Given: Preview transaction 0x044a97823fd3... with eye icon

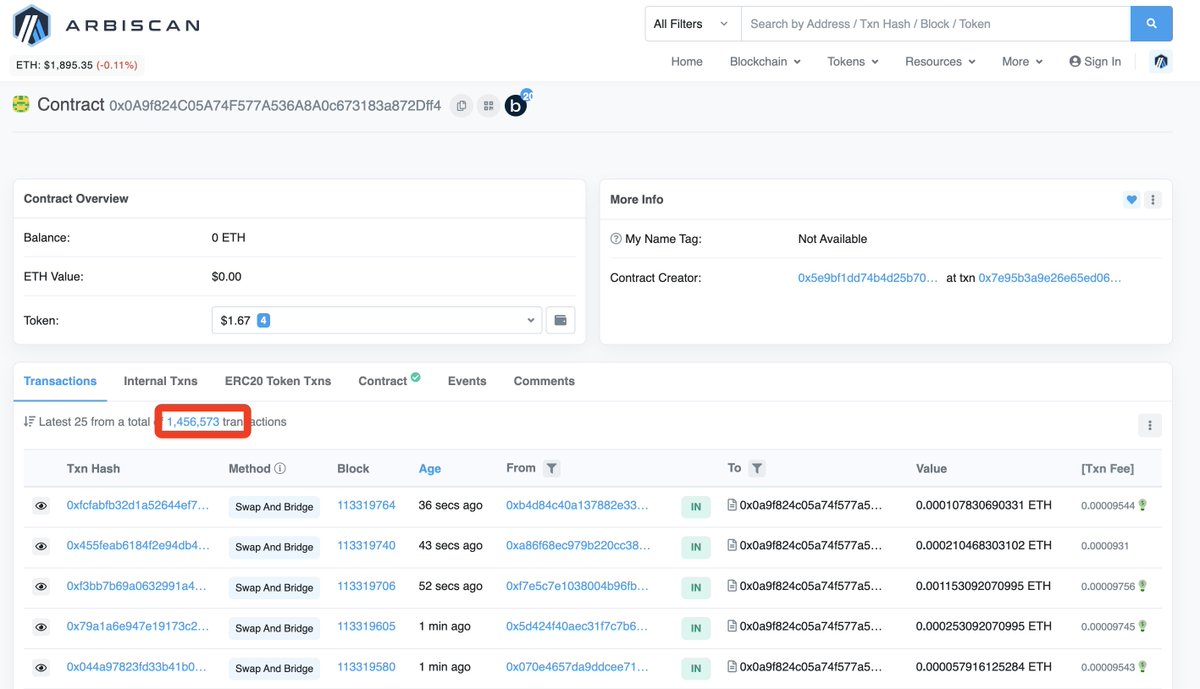Looking at the screenshot, I should pyautogui.click(x=41, y=667).
